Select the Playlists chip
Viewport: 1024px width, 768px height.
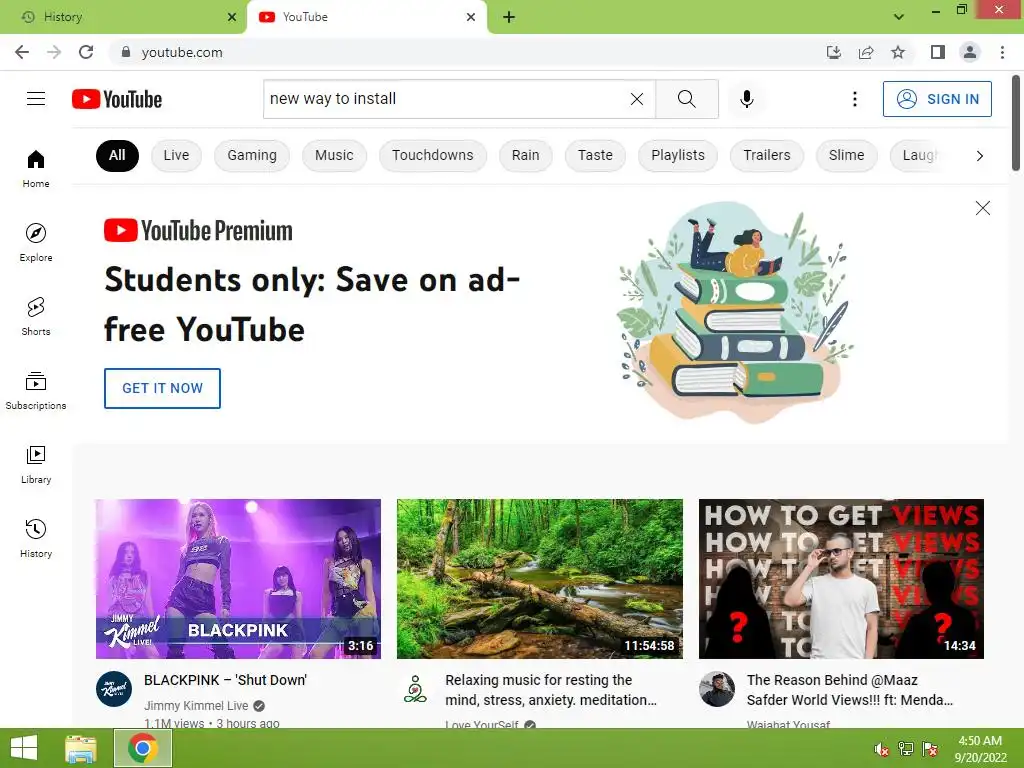pos(677,155)
